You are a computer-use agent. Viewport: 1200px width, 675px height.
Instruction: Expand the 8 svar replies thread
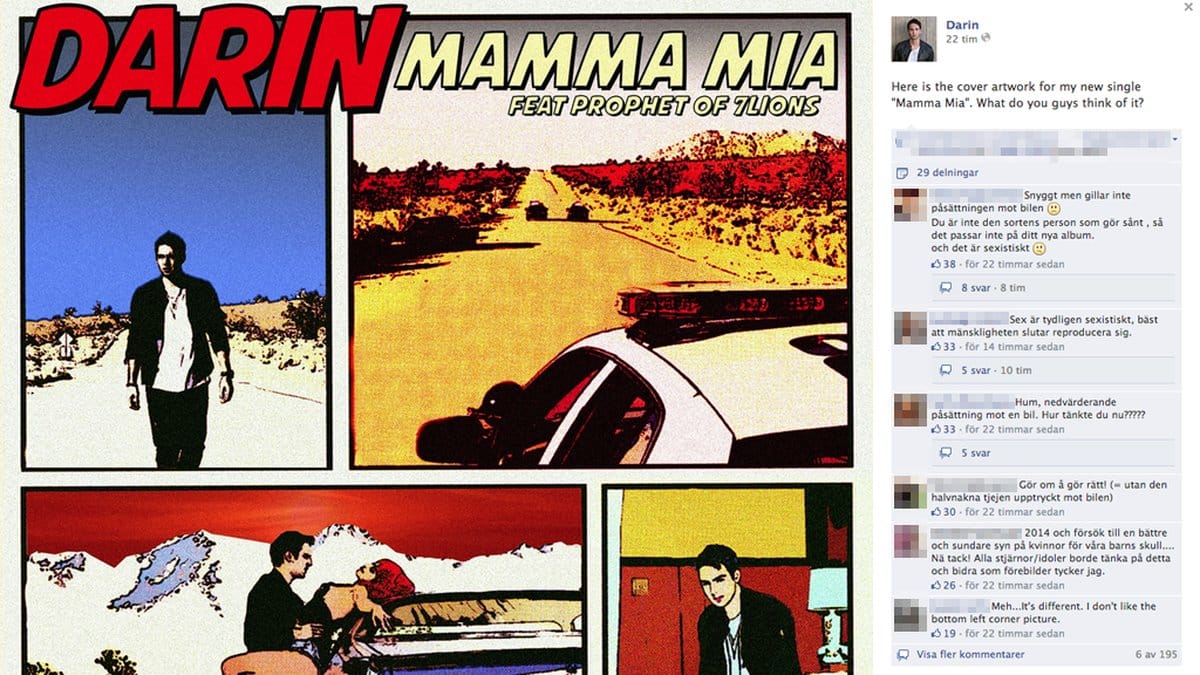click(x=978, y=288)
